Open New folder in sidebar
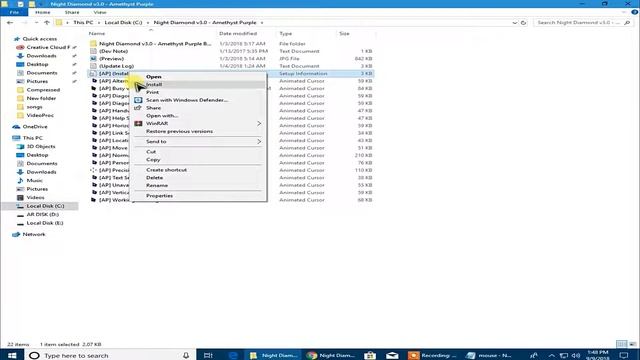This screenshot has width=640, height=360. click(41, 98)
